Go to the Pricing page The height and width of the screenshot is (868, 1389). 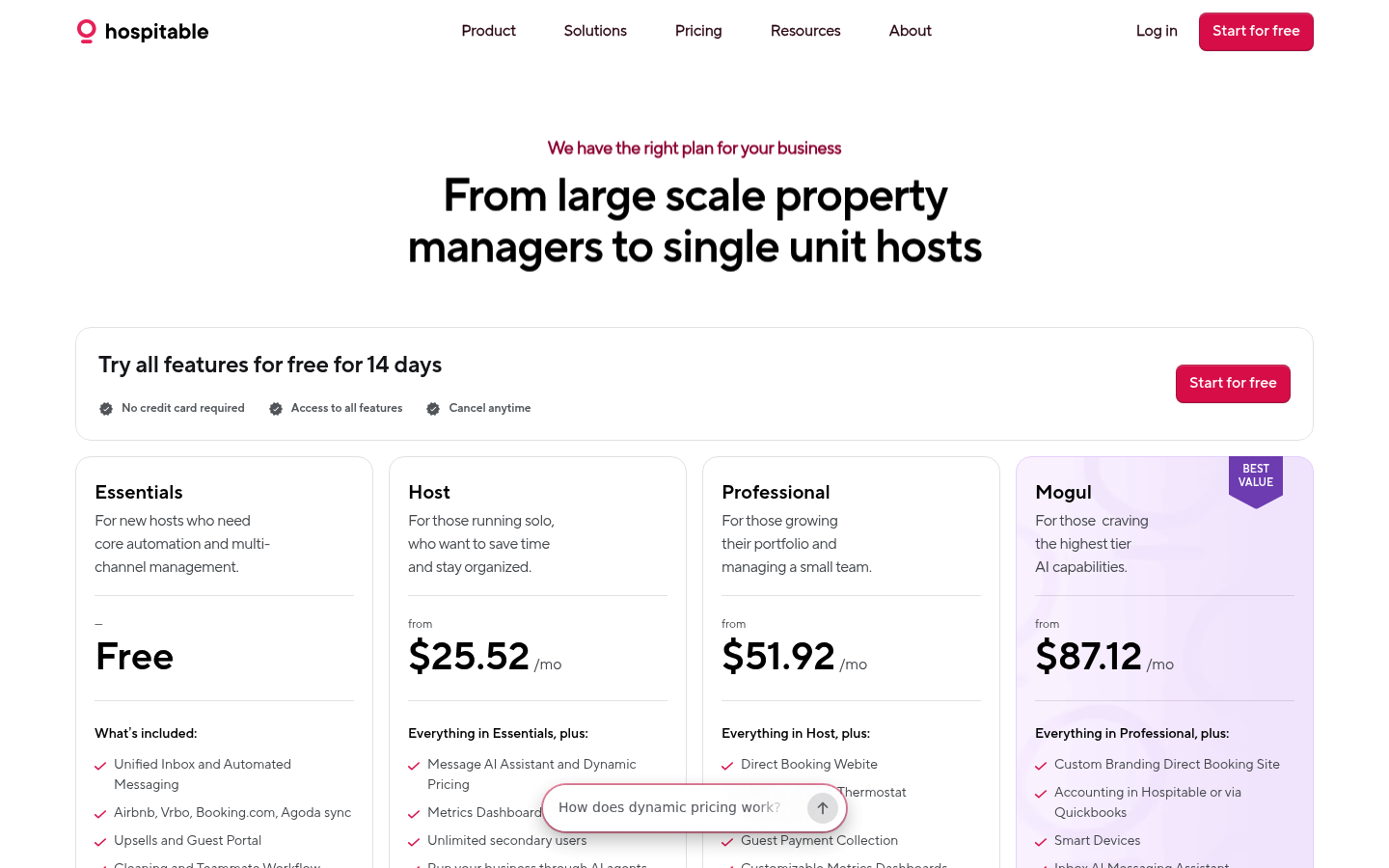698,31
